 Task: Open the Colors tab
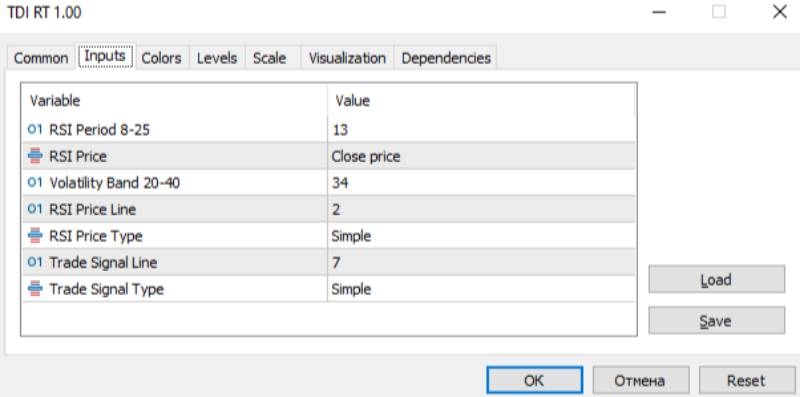tap(161, 58)
